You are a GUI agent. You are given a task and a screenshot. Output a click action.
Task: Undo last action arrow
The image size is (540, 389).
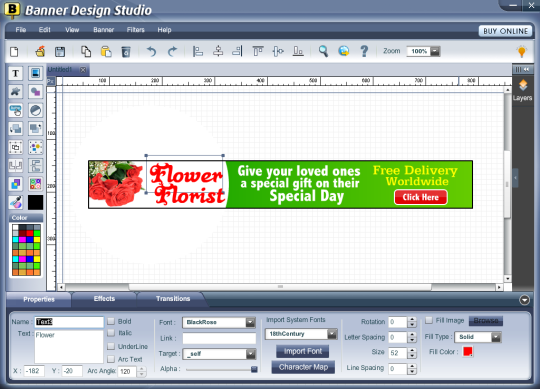[152, 52]
